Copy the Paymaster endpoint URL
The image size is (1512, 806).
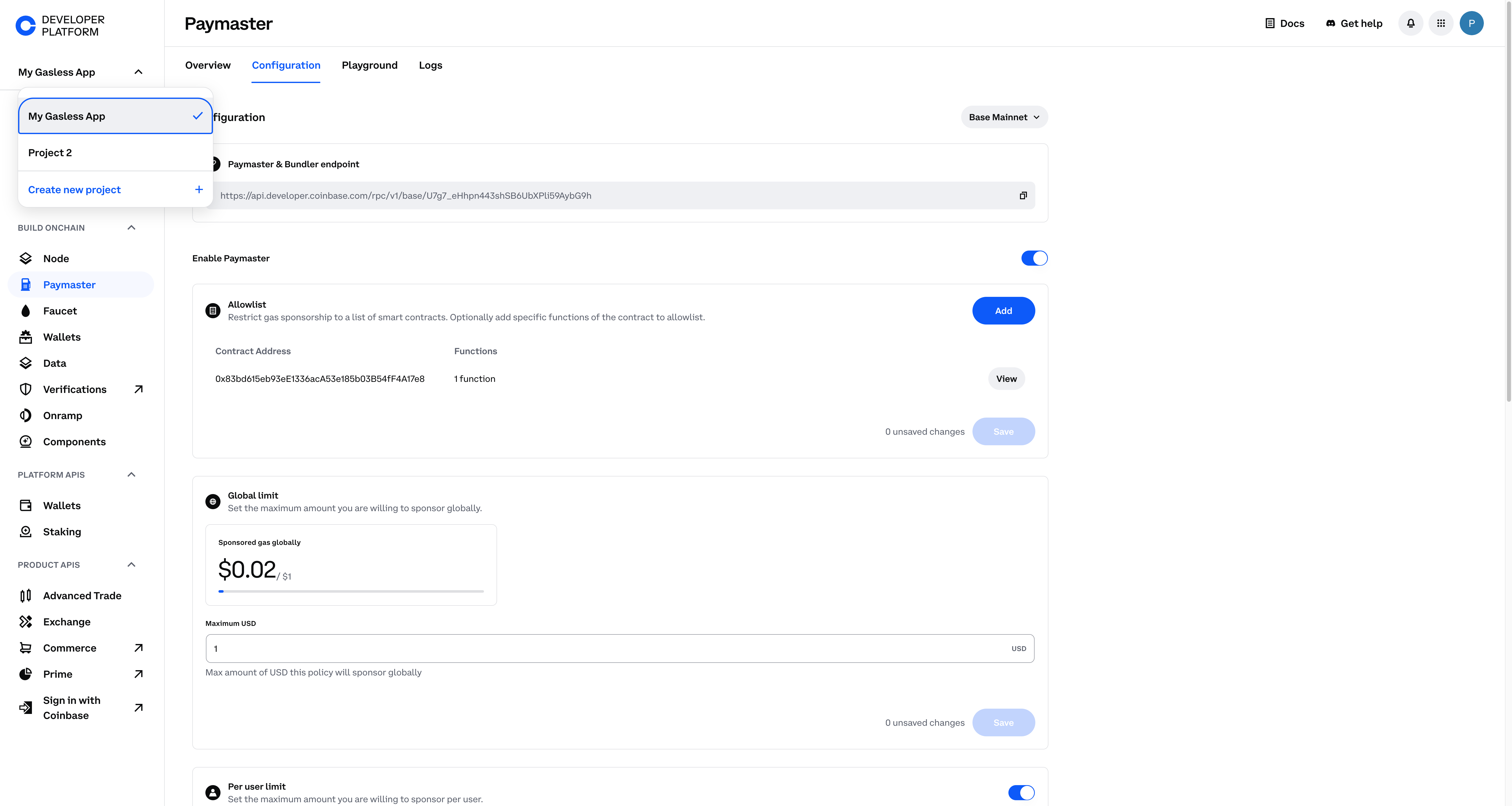point(1023,196)
